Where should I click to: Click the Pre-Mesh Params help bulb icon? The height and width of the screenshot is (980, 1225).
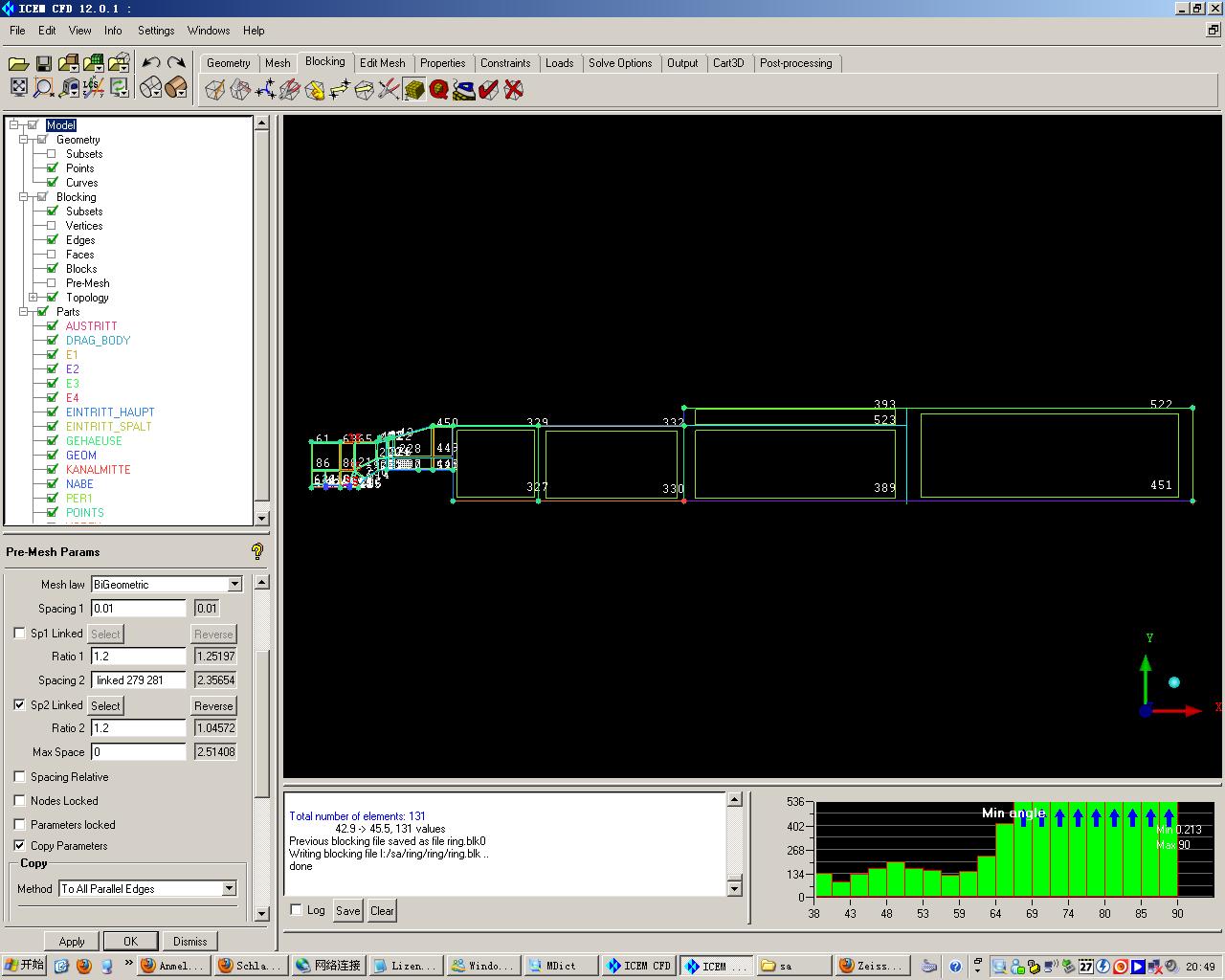[256, 551]
